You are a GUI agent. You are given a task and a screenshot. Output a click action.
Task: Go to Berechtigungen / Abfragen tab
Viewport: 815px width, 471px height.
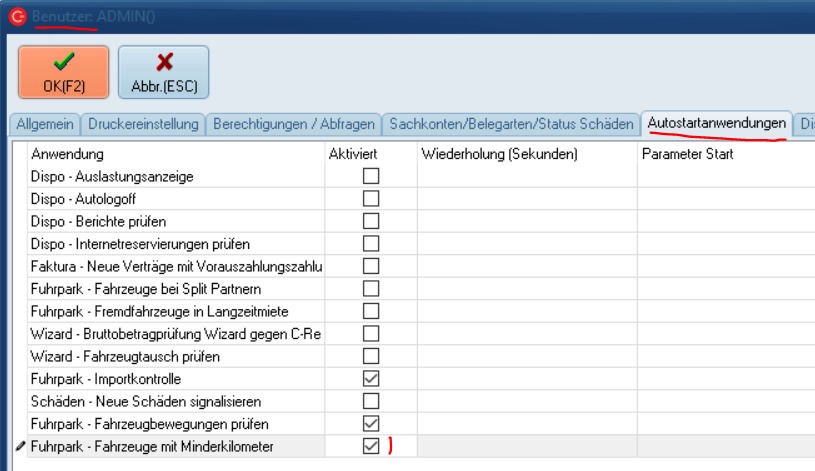pyautogui.click(x=294, y=124)
